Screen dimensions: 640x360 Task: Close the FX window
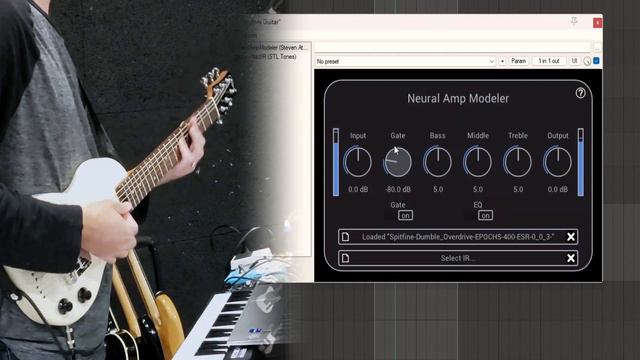coord(597,23)
